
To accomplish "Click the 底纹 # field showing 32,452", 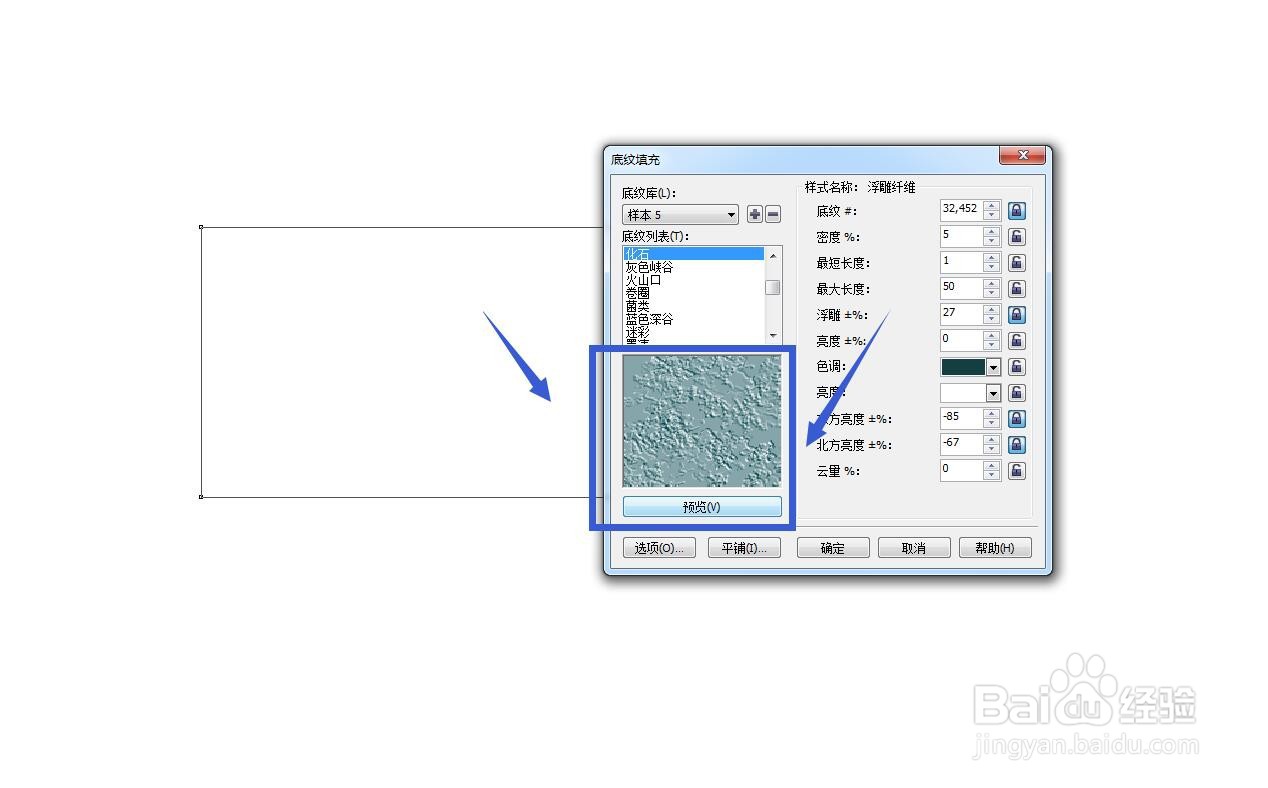I will (x=961, y=210).
